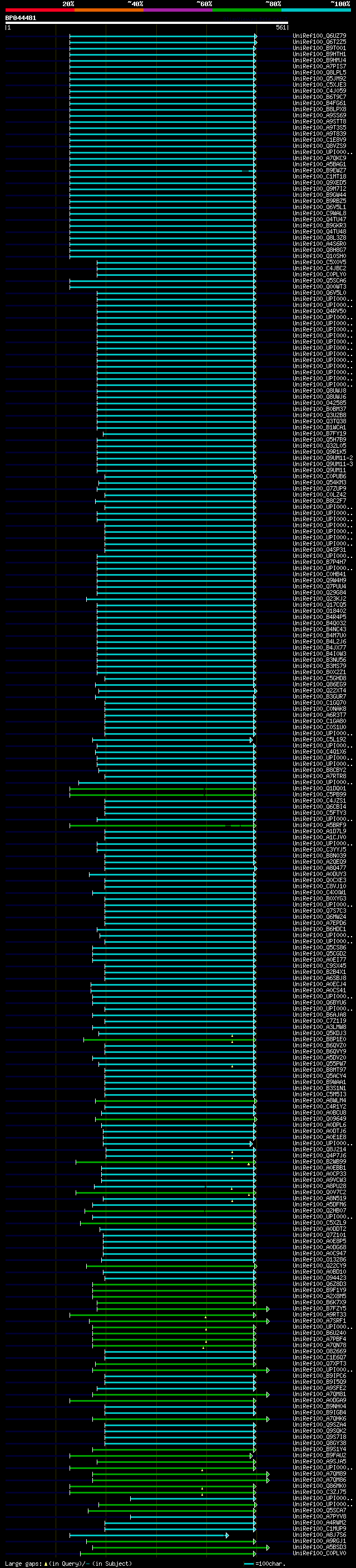
Task: Select the UniRef100_B7P4H7 label
Action: coord(319,562)
